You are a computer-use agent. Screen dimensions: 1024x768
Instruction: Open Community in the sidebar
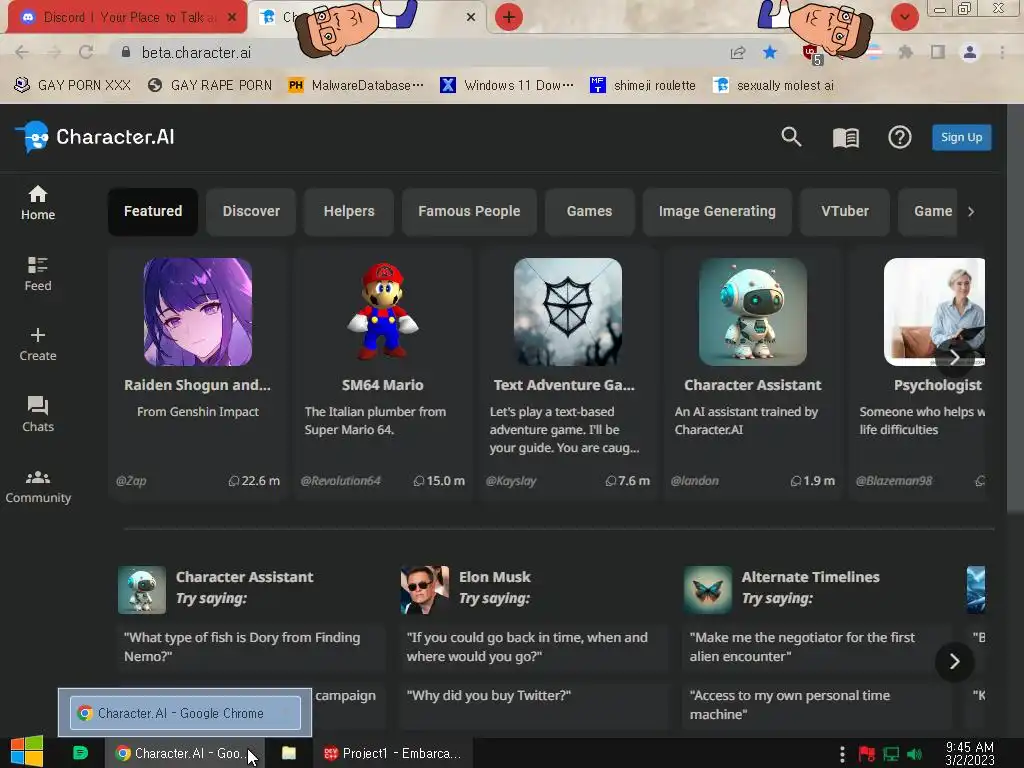point(38,487)
